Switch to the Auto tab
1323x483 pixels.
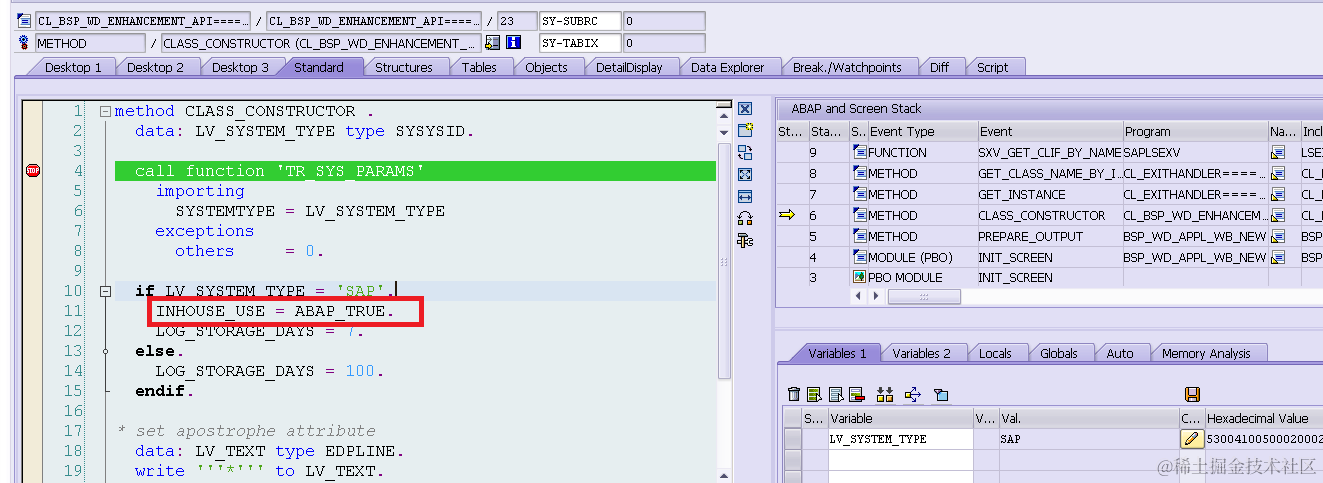point(1120,353)
